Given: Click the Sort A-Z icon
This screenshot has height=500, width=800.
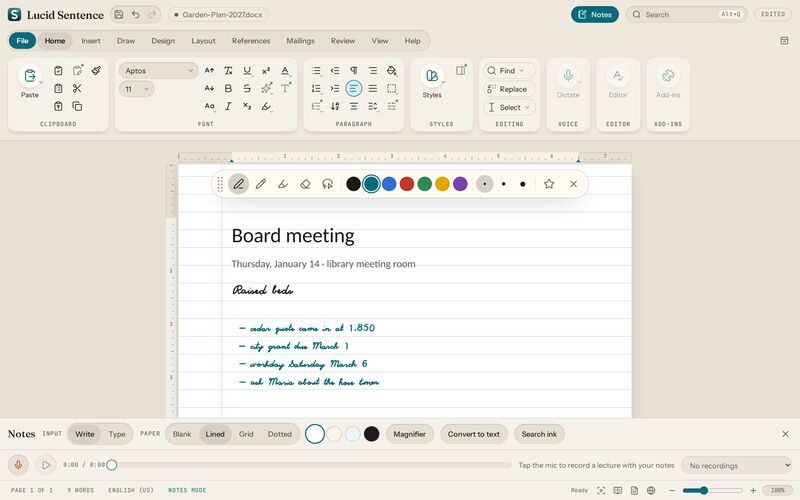Looking at the screenshot, I should coord(335,106).
